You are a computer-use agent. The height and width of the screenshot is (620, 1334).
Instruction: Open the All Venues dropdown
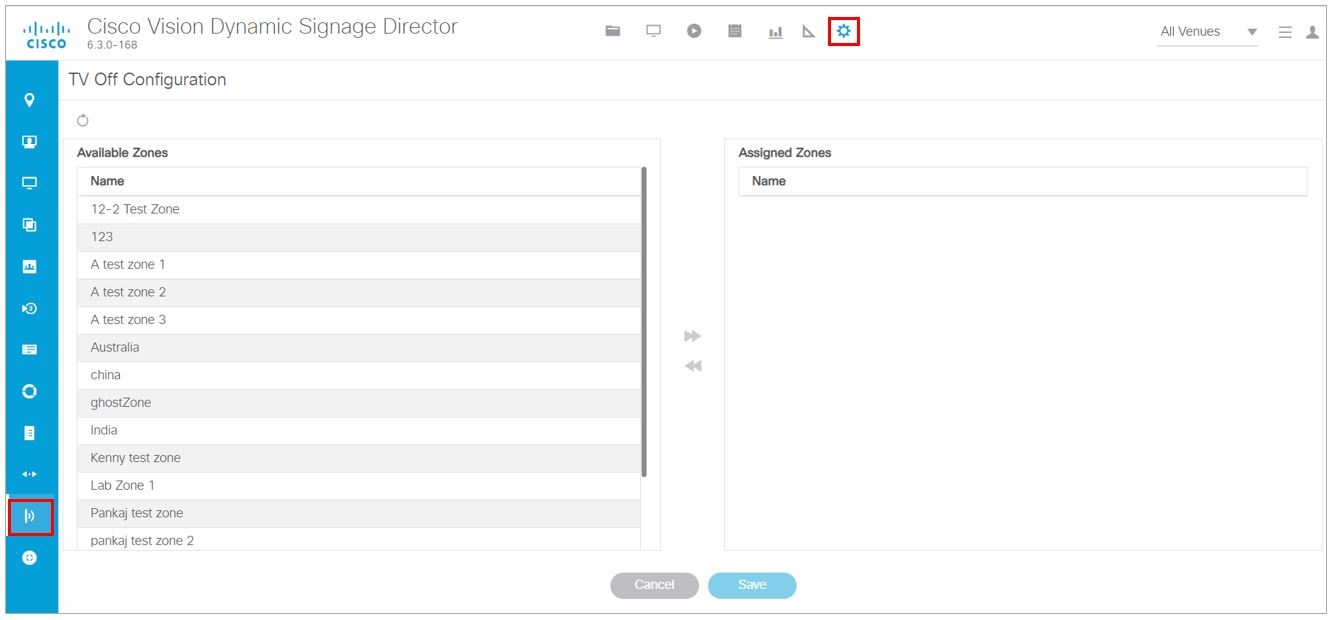(x=1208, y=32)
